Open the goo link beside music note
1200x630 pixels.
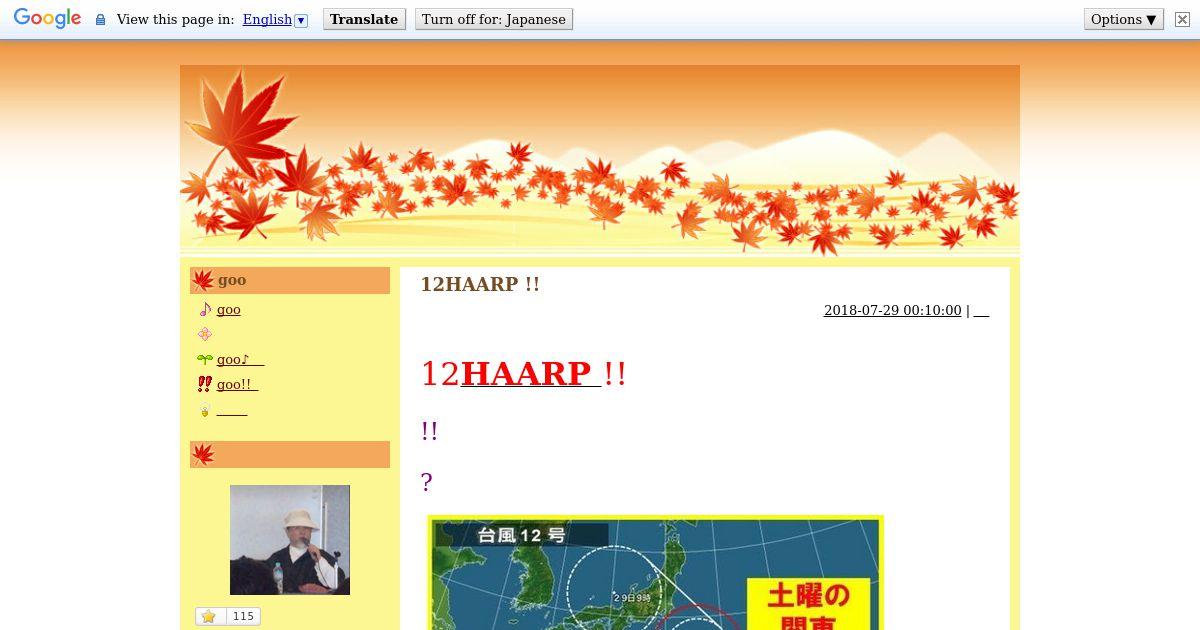(228, 310)
